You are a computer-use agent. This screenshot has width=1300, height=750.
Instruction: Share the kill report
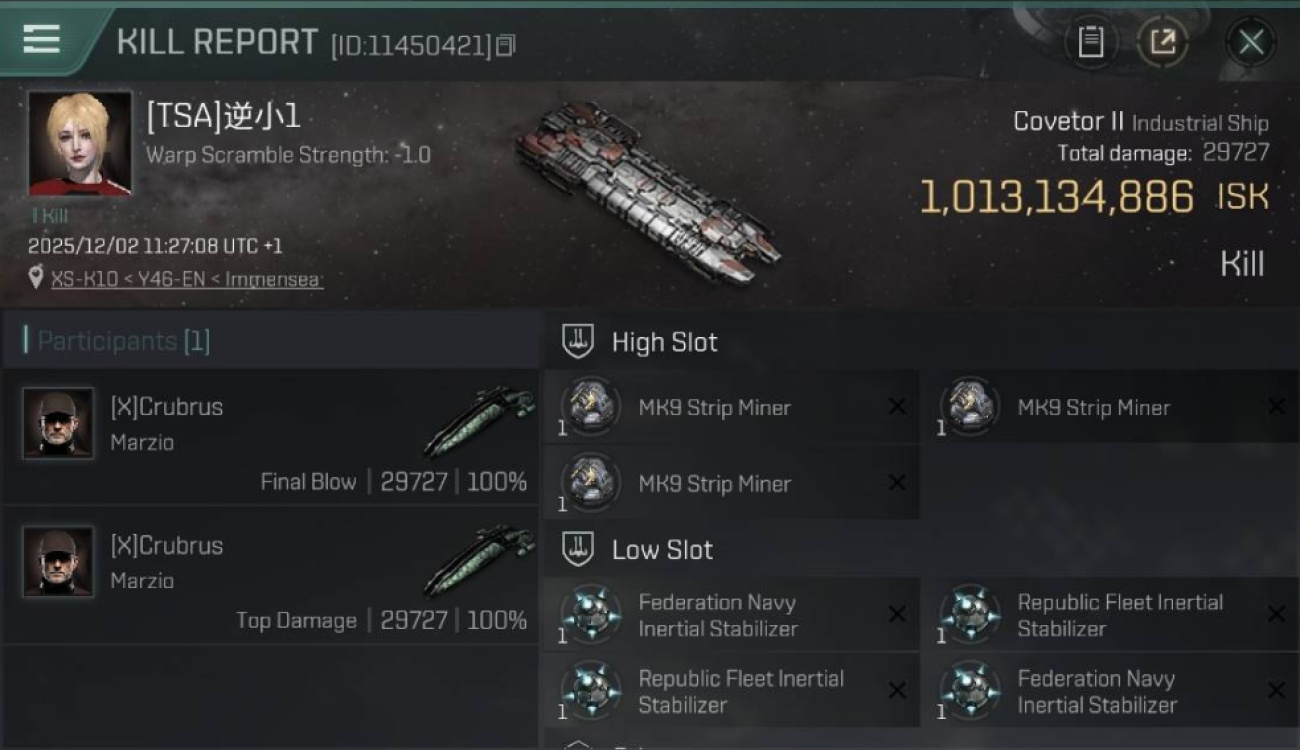1162,42
